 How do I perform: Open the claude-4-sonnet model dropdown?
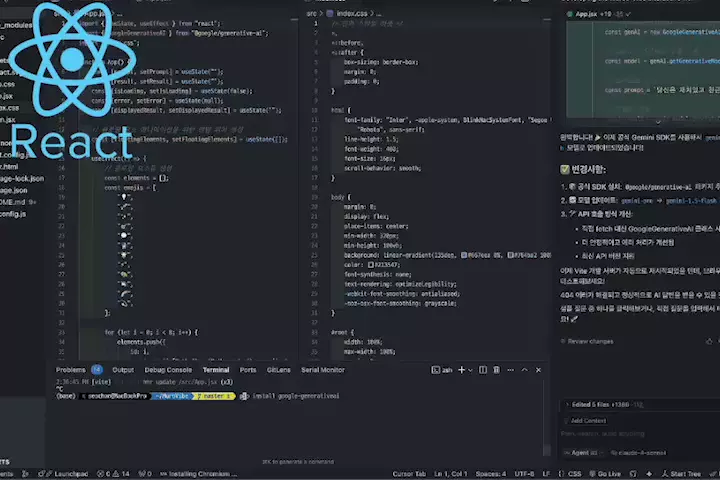coord(638,453)
